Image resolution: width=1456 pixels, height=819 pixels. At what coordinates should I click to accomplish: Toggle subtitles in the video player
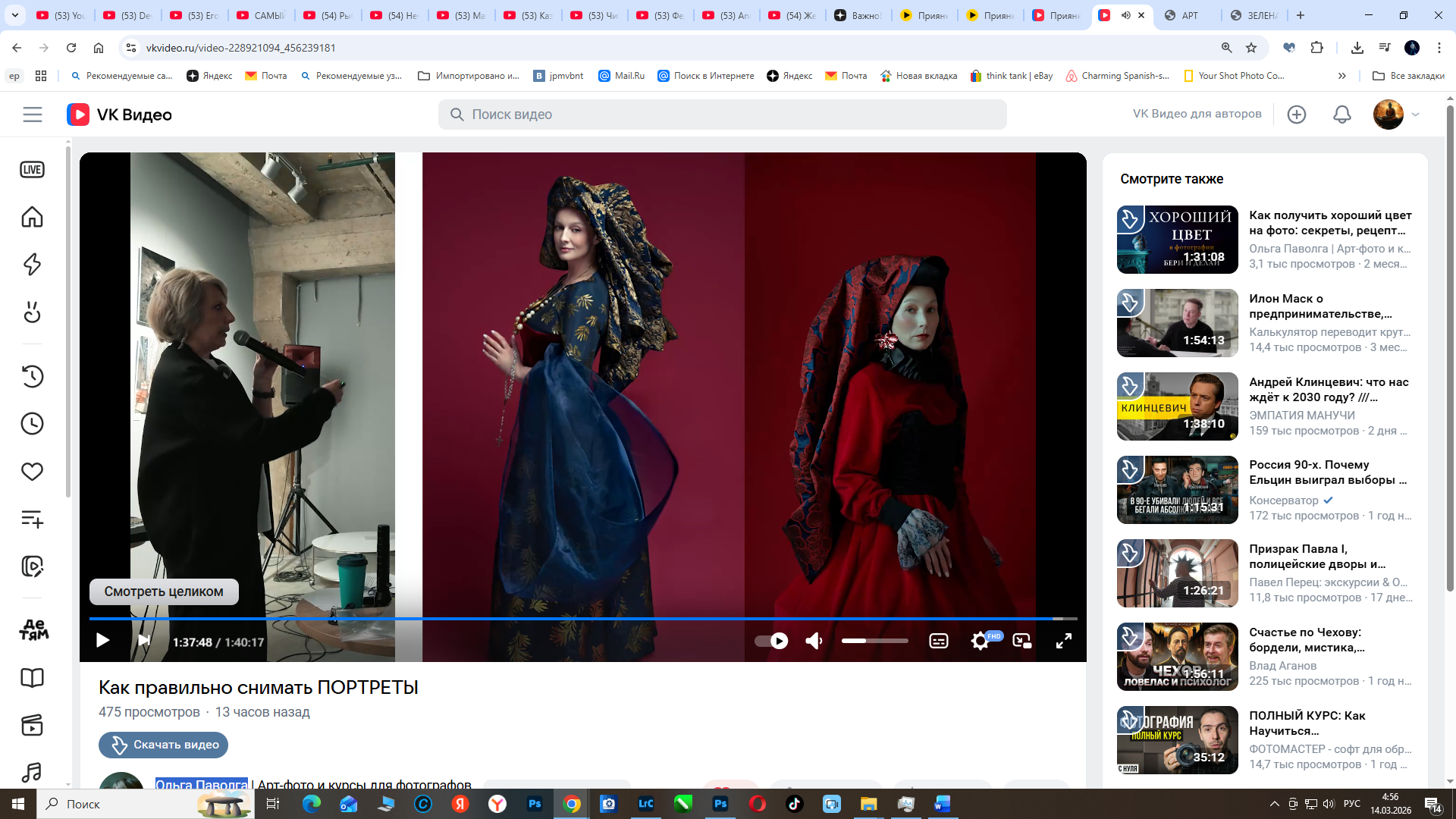pos(938,642)
